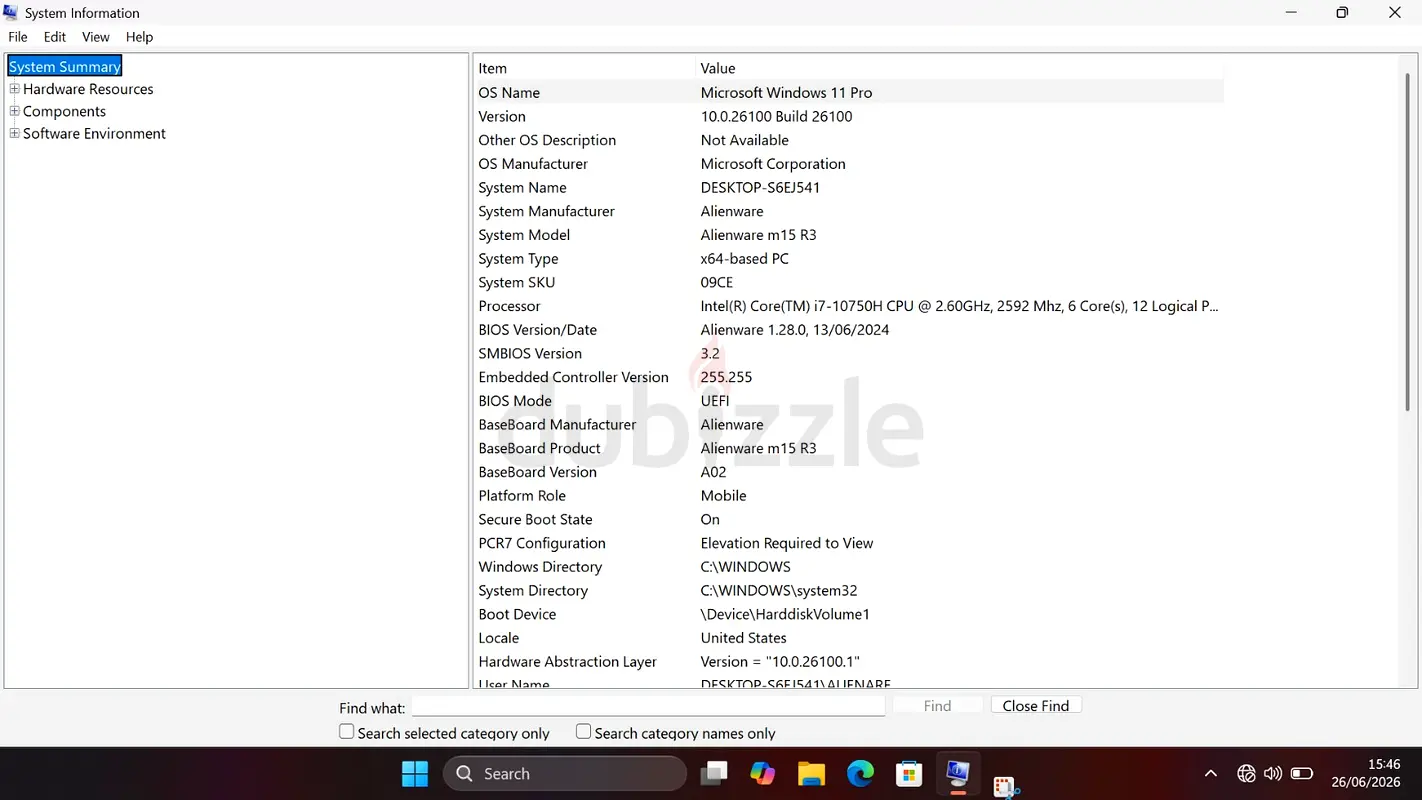Launch Microsoft Edge from the taskbar
Viewport: 1422px width, 800px height.
coord(860,773)
